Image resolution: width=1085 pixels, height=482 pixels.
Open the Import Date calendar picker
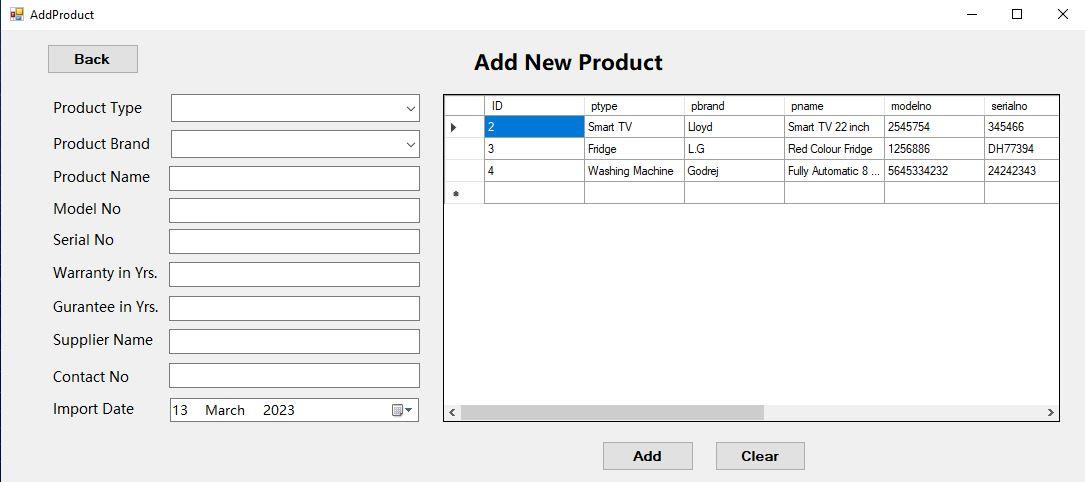(402, 410)
